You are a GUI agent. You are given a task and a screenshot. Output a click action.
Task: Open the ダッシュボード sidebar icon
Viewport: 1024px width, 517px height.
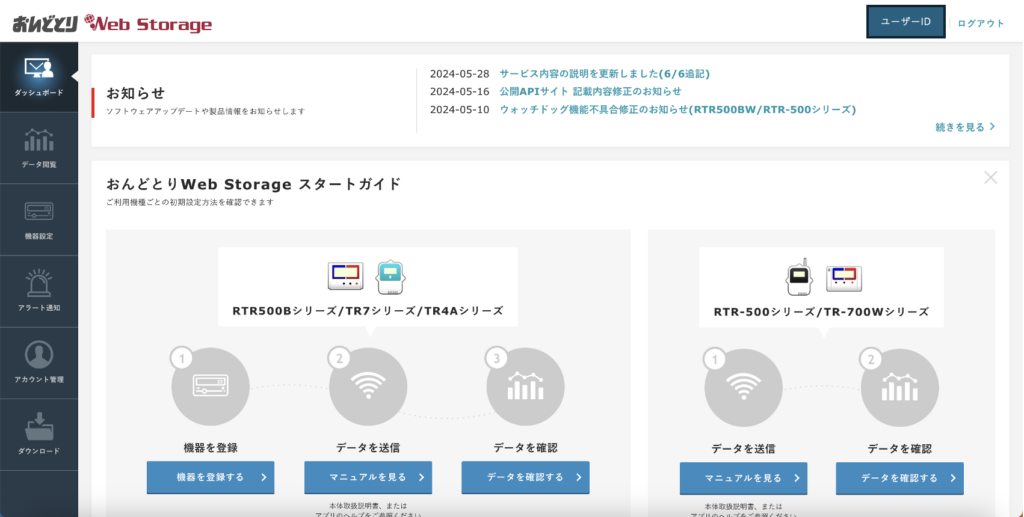tap(38, 70)
